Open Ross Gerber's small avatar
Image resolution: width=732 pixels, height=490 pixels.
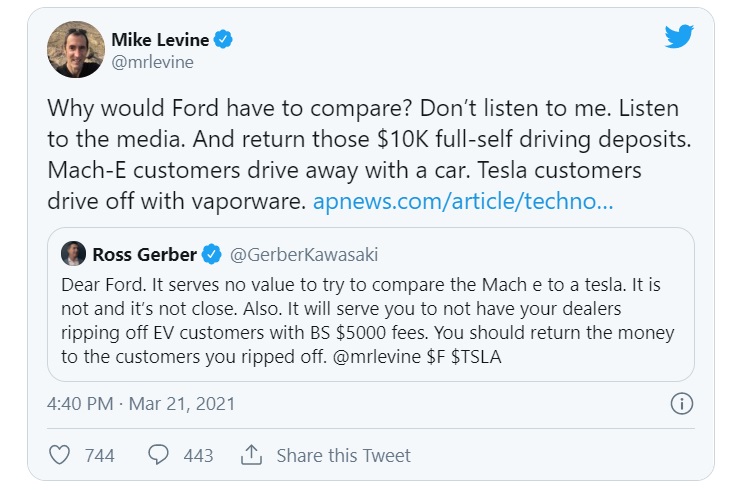pos(73,254)
